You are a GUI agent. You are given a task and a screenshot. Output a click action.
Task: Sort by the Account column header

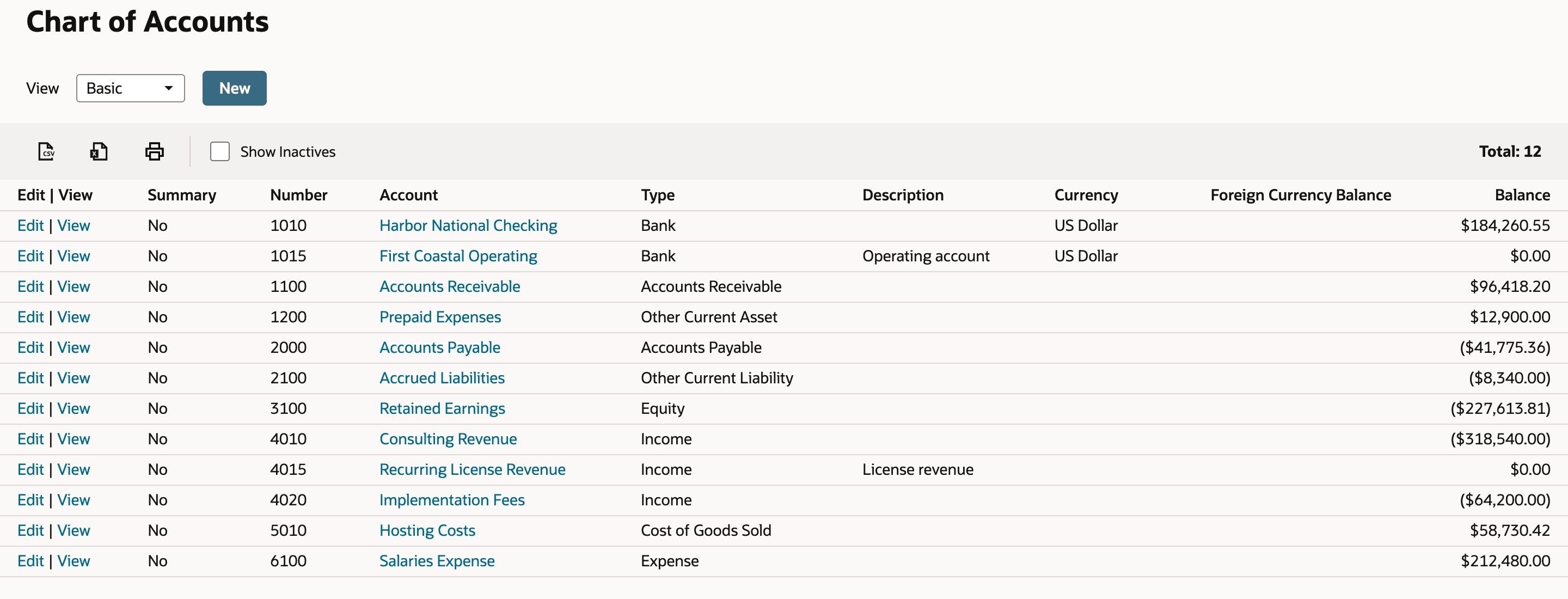(408, 195)
